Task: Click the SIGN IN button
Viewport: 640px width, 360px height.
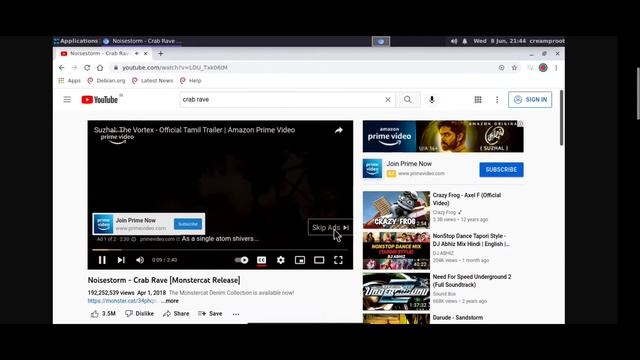Action: pyautogui.click(x=530, y=100)
